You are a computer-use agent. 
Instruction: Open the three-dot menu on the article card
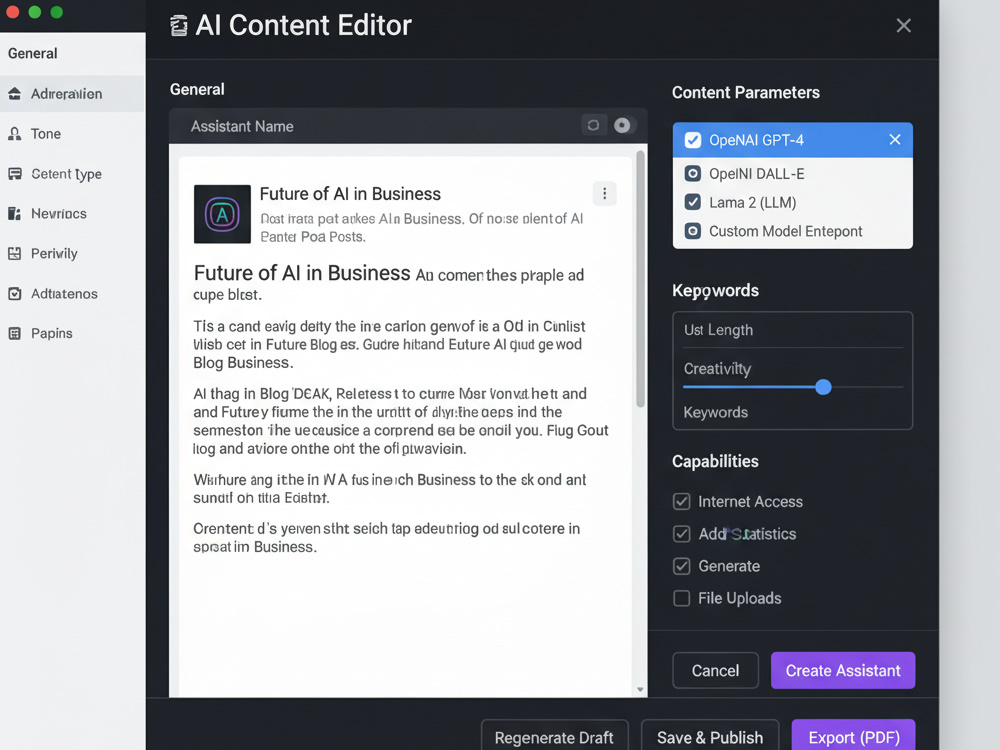click(x=605, y=193)
